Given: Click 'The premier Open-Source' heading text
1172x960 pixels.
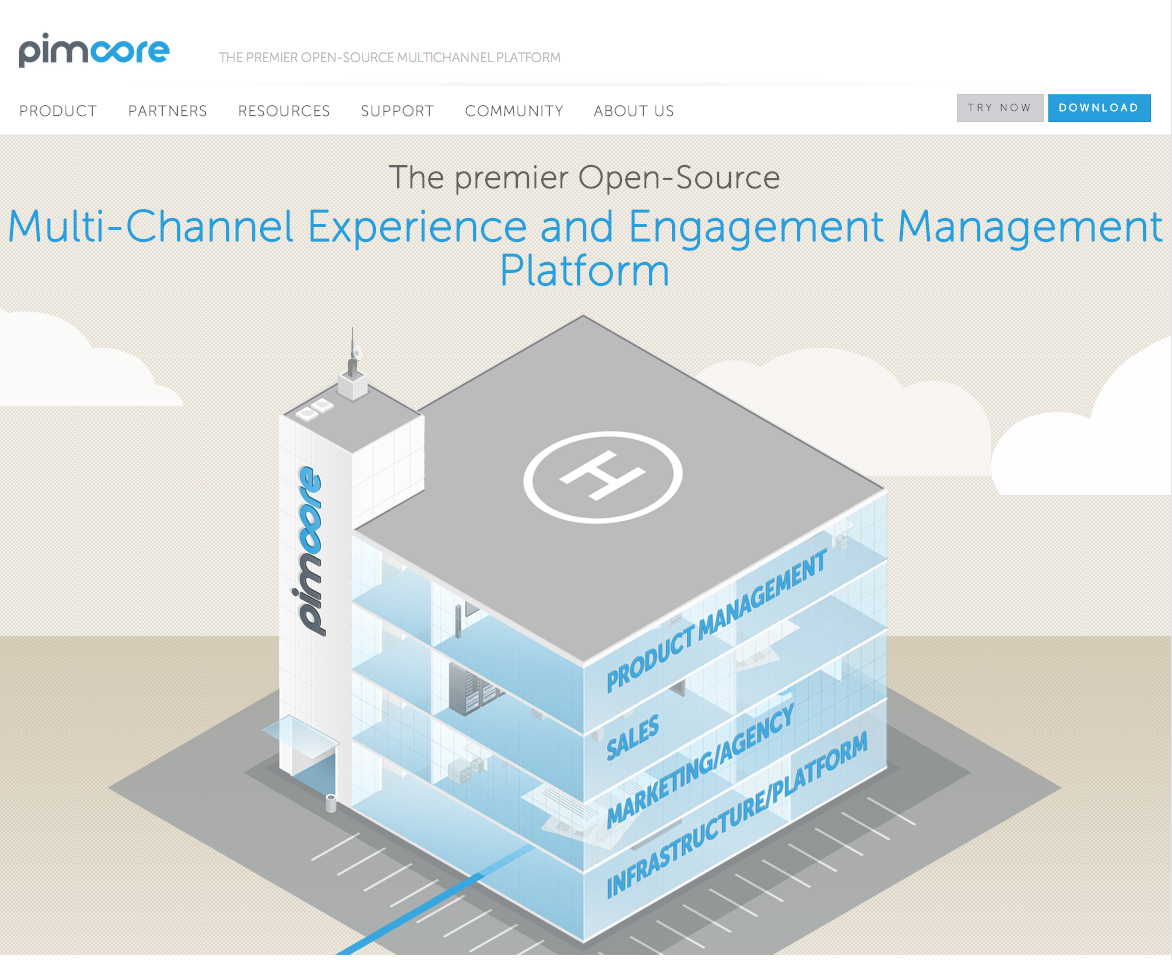Looking at the screenshot, I should [585, 178].
